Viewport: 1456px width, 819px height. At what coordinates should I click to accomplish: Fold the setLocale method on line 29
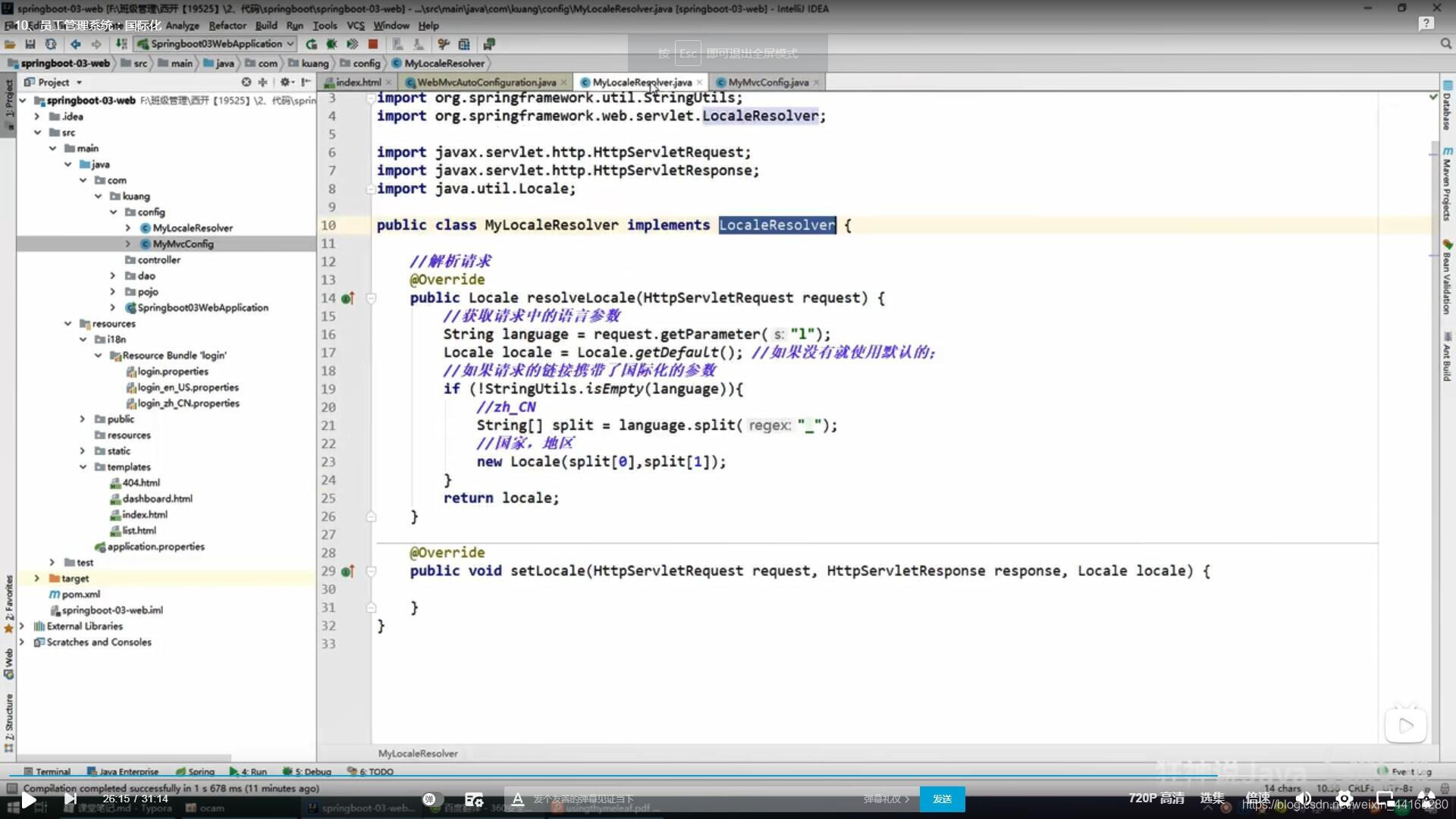click(372, 572)
